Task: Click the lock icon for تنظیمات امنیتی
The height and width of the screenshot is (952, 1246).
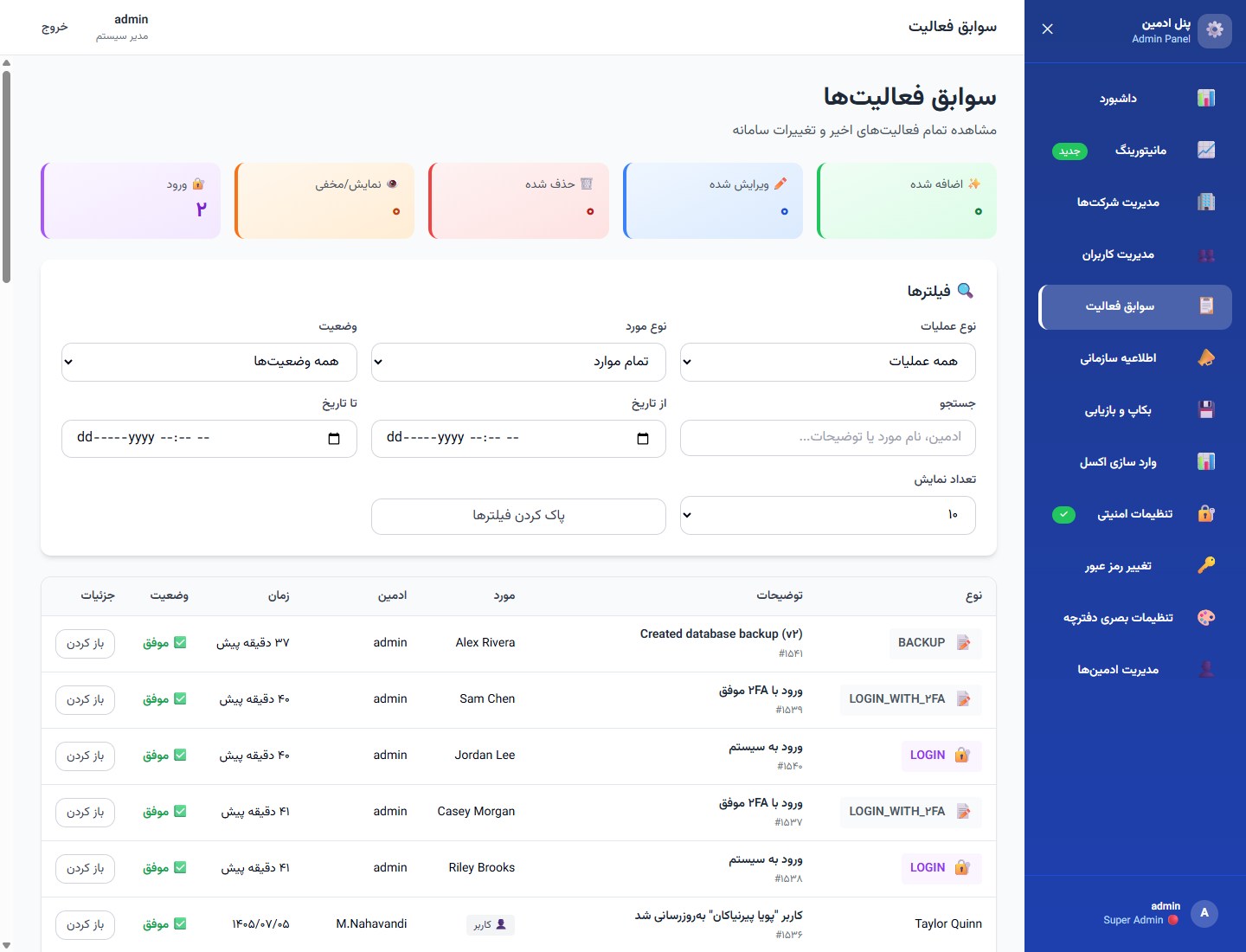Action: tap(1206, 514)
